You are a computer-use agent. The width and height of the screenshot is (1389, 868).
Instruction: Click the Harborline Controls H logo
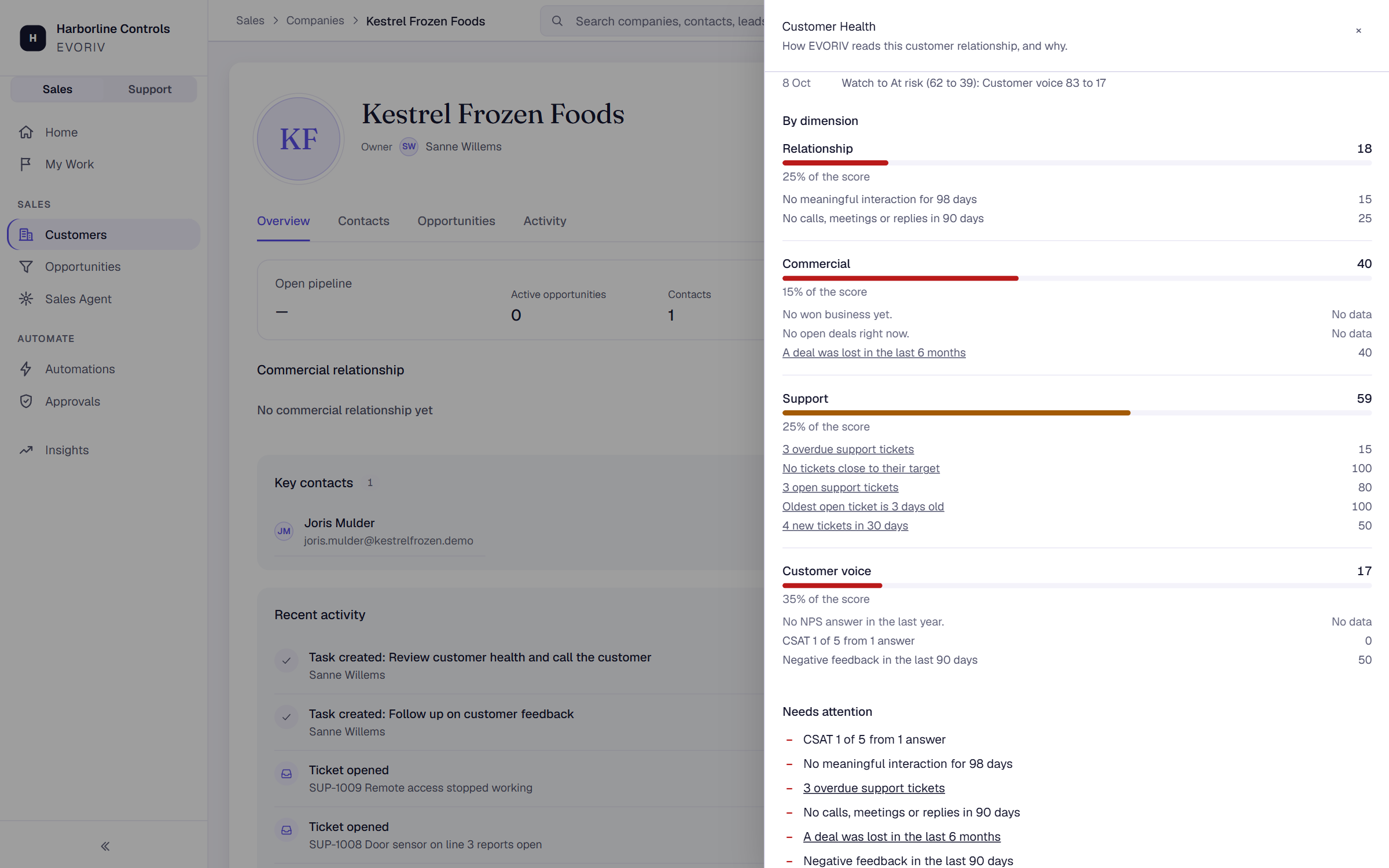(x=33, y=38)
